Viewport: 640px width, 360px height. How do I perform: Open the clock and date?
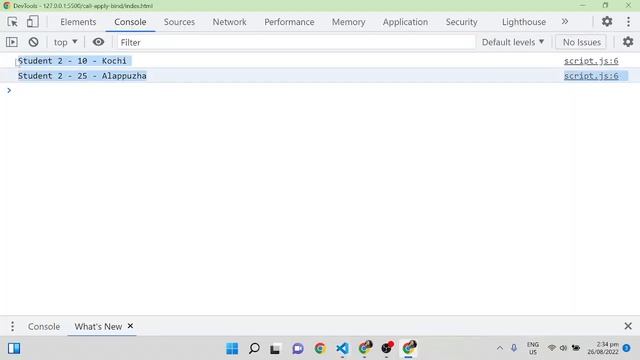603,348
